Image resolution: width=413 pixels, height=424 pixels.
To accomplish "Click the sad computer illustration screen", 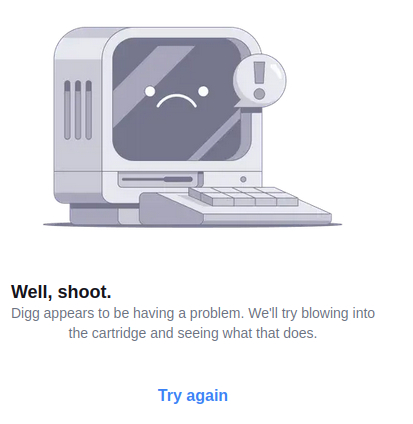I will tap(180, 99).
